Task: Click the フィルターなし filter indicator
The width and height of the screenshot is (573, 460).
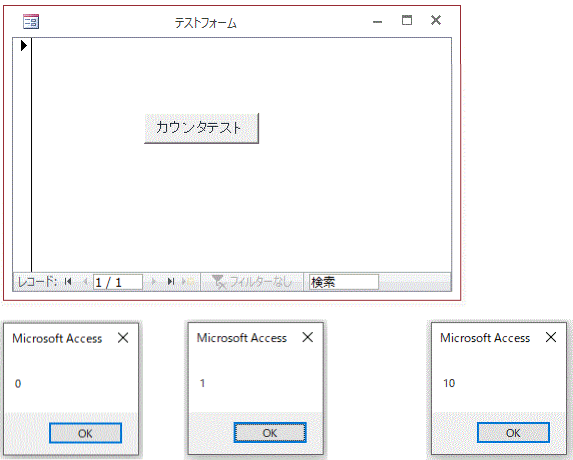Action: pyautogui.click(x=252, y=282)
